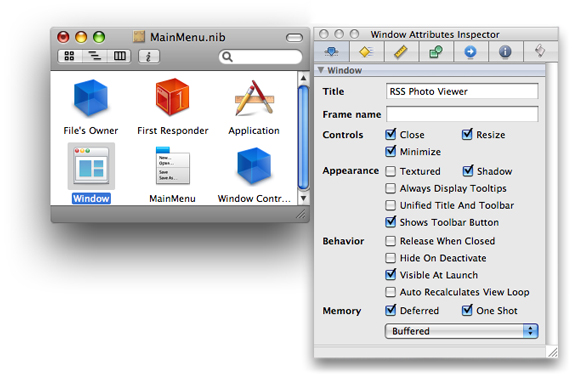This screenshot has height=380, width=572.
Task: Open the Effects inspector tab with diamond icon
Action: click(x=366, y=52)
